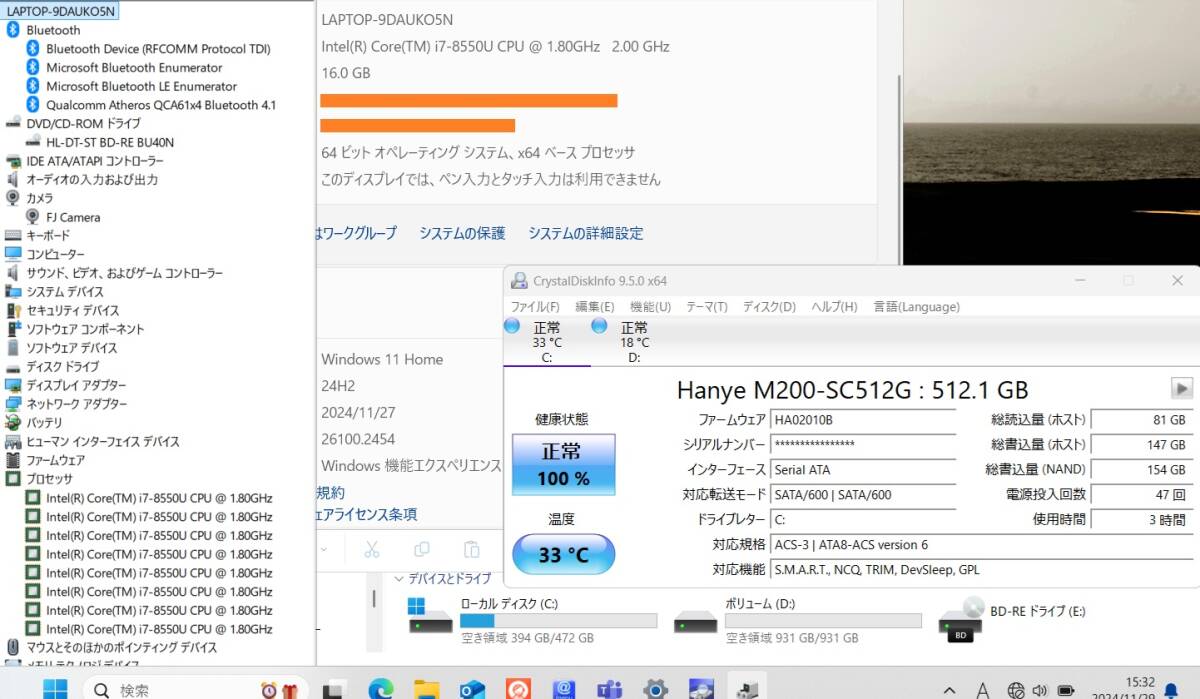Open the ファイル(F) menu in CrystalDiskInfo
This screenshot has width=1200, height=699.
click(x=533, y=307)
